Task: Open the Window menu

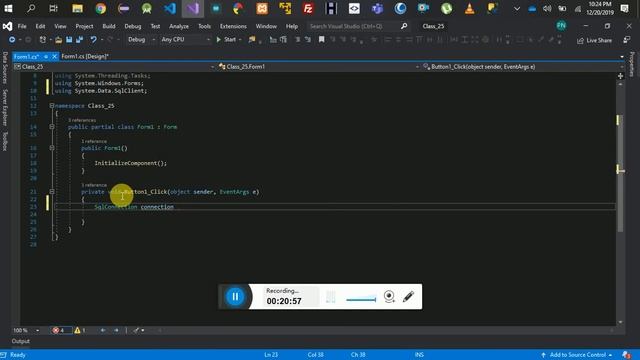Action: (x=266, y=26)
